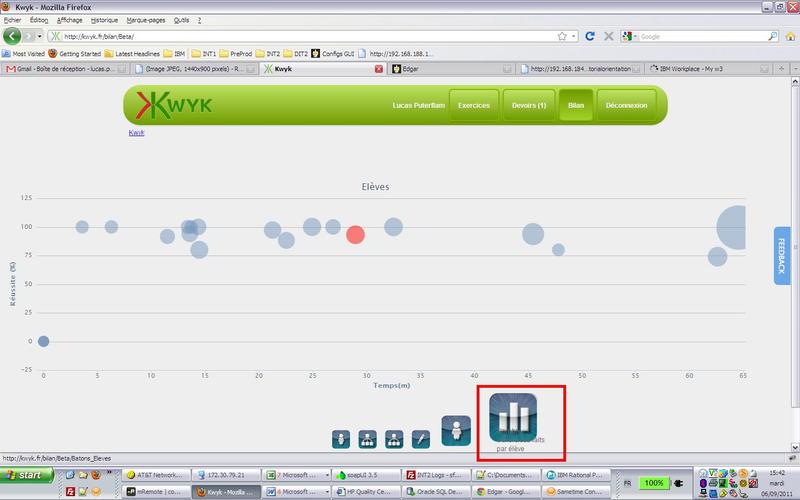The height and width of the screenshot is (500, 800).
Task: Select the pencil dock icon
Action: click(x=420, y=439)
